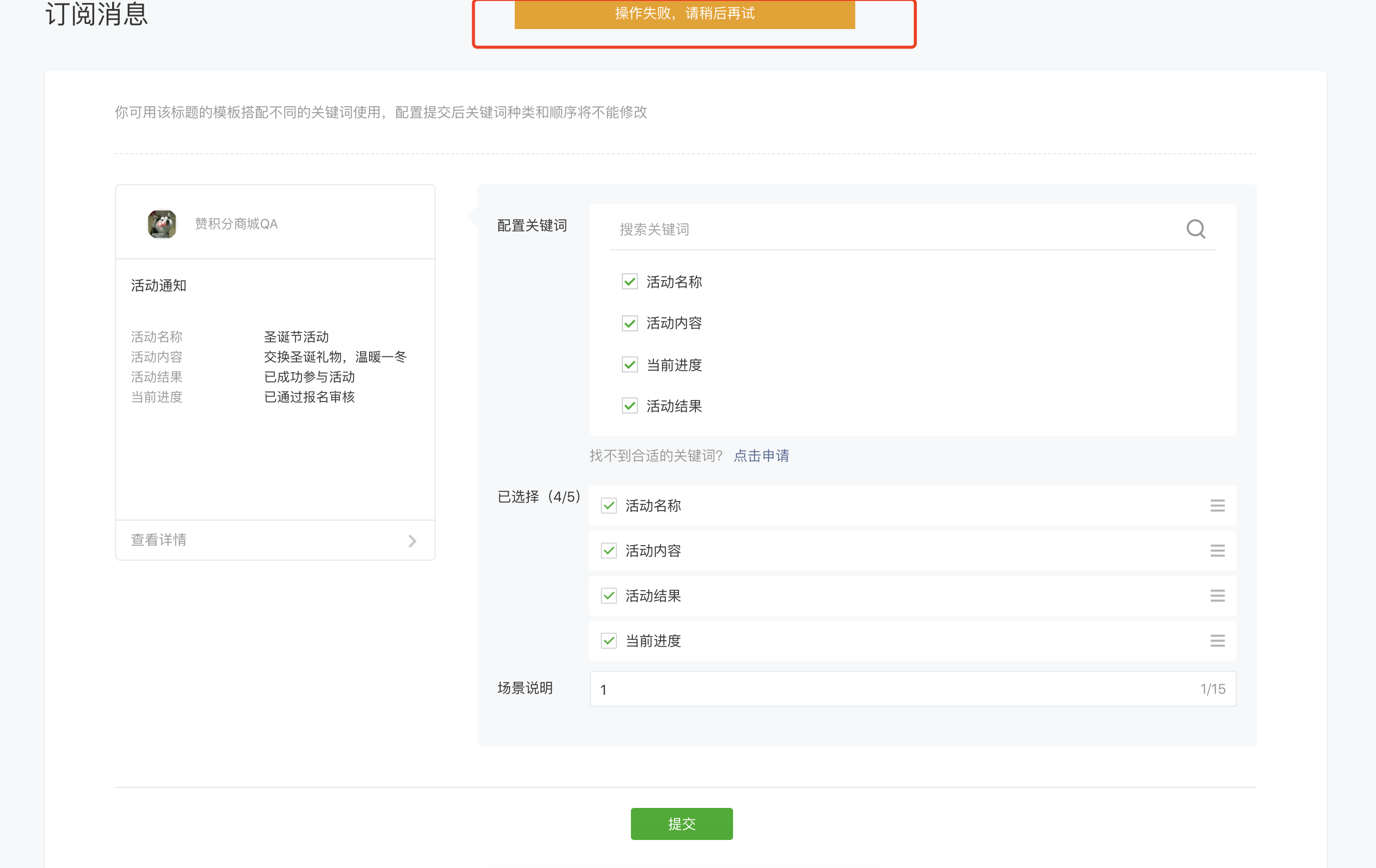
Task: Click the 场景说明 text input
Action: [891, 689]
